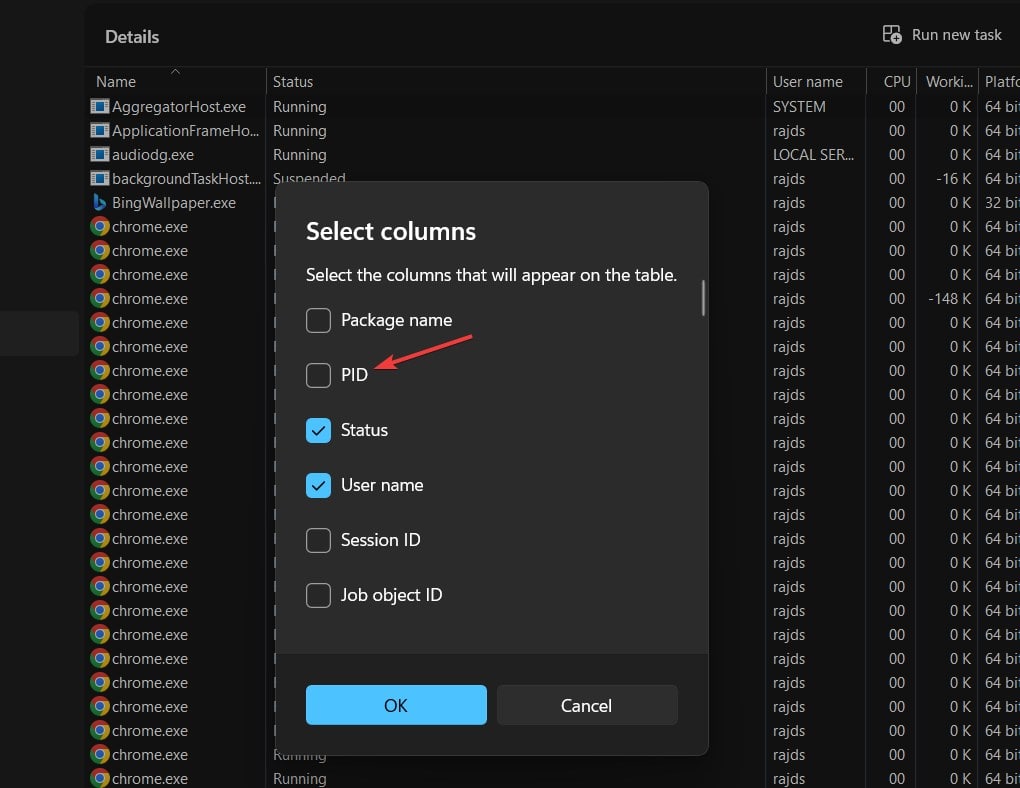
Task: Uncheck the Status column checkbox
Action: point(318,430)
